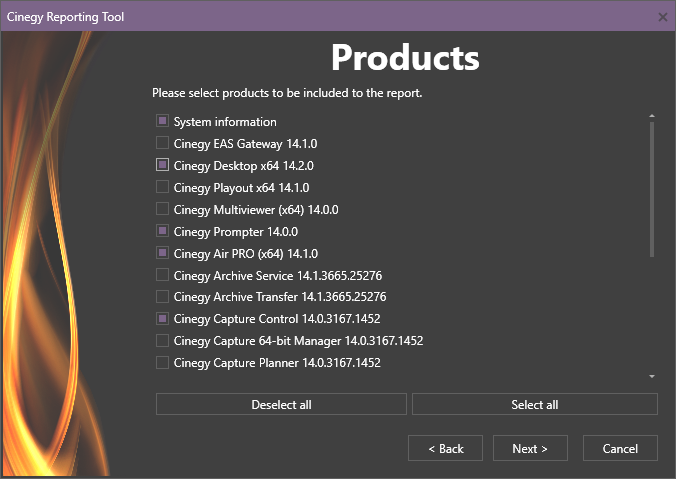Check Cinegy Capture Planner 14.0.3167.1452

click(x=162, y=362)
